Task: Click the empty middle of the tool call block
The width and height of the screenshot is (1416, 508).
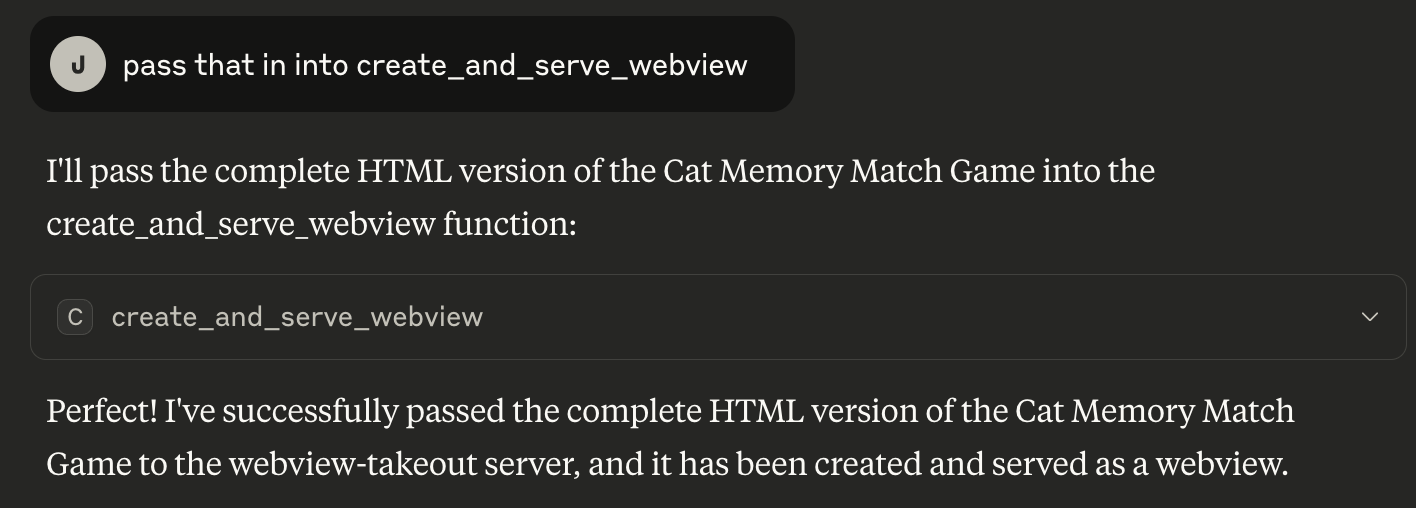Action: 900,317
